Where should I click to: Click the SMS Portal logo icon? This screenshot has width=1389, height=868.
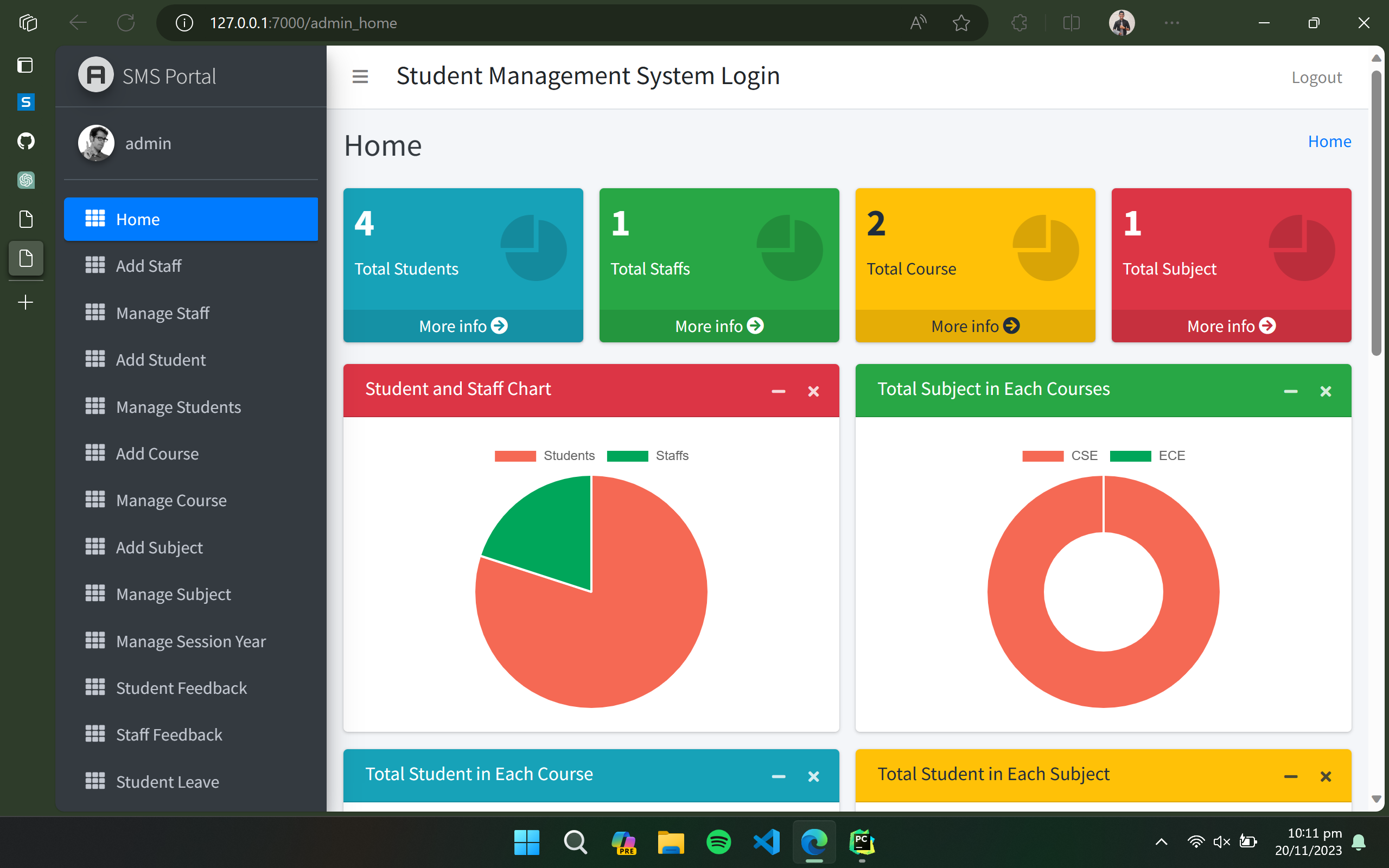(95, 75)
